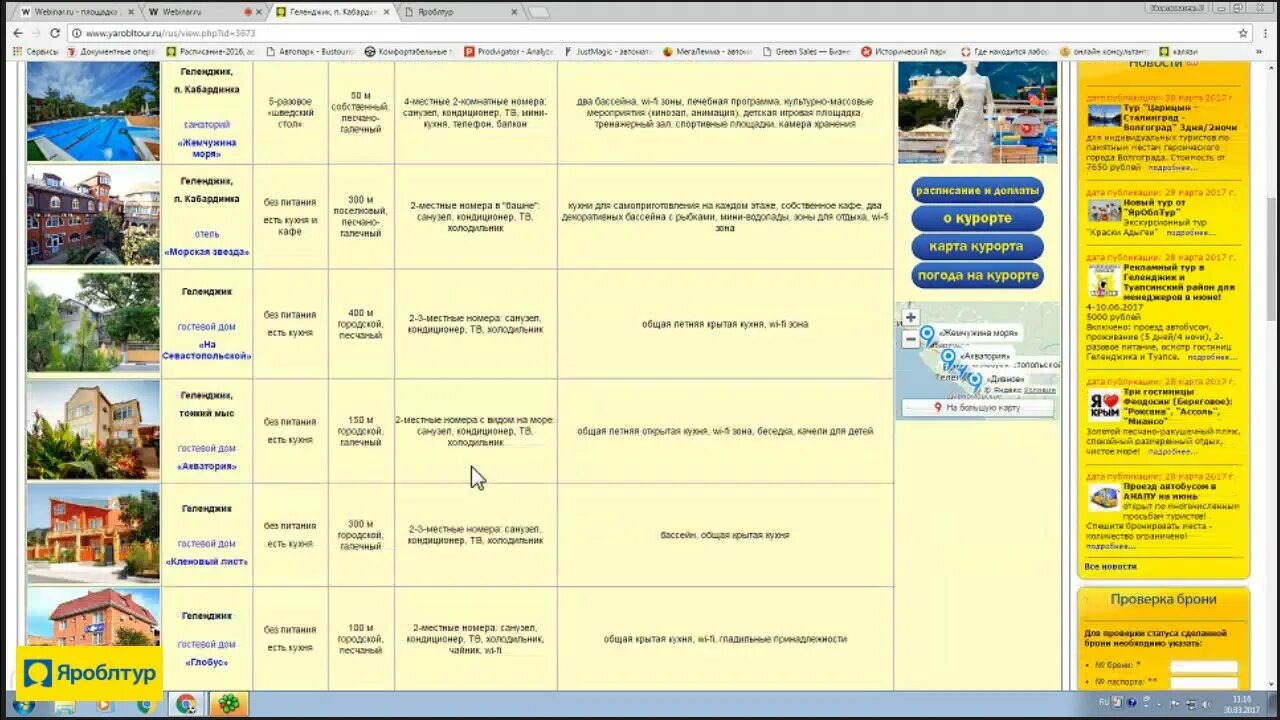1280x720 pixels.
Task: Zoom out on the Yandex map
Action: 910,339
